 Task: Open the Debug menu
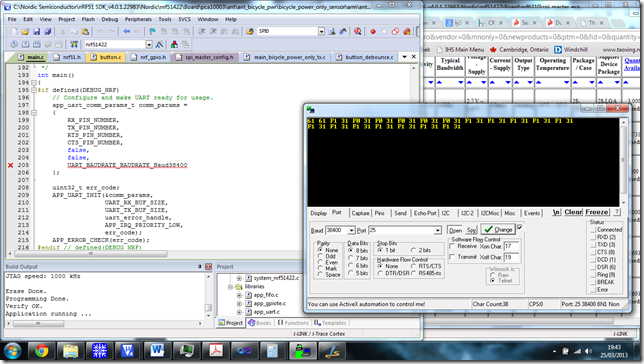coord(110,19)
